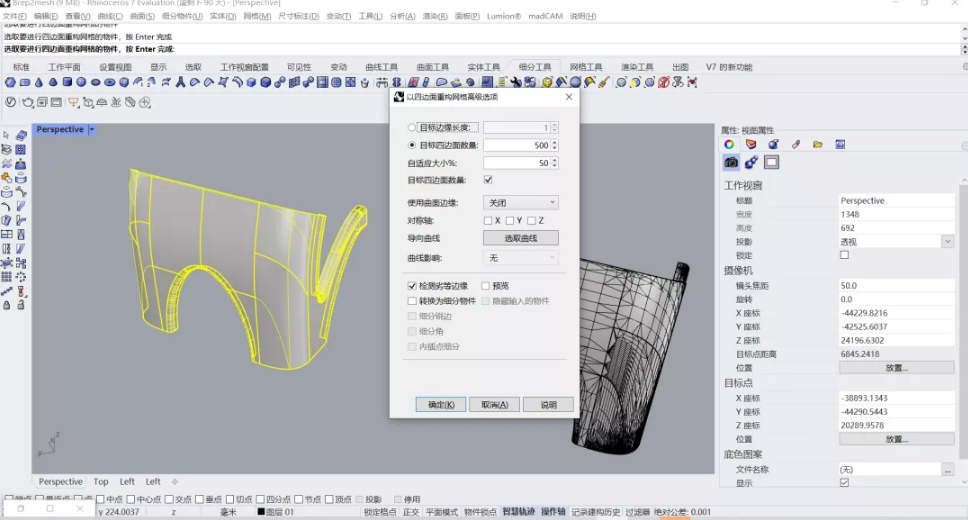
Task: Open the madCAM menu
Action: (545, 16)
